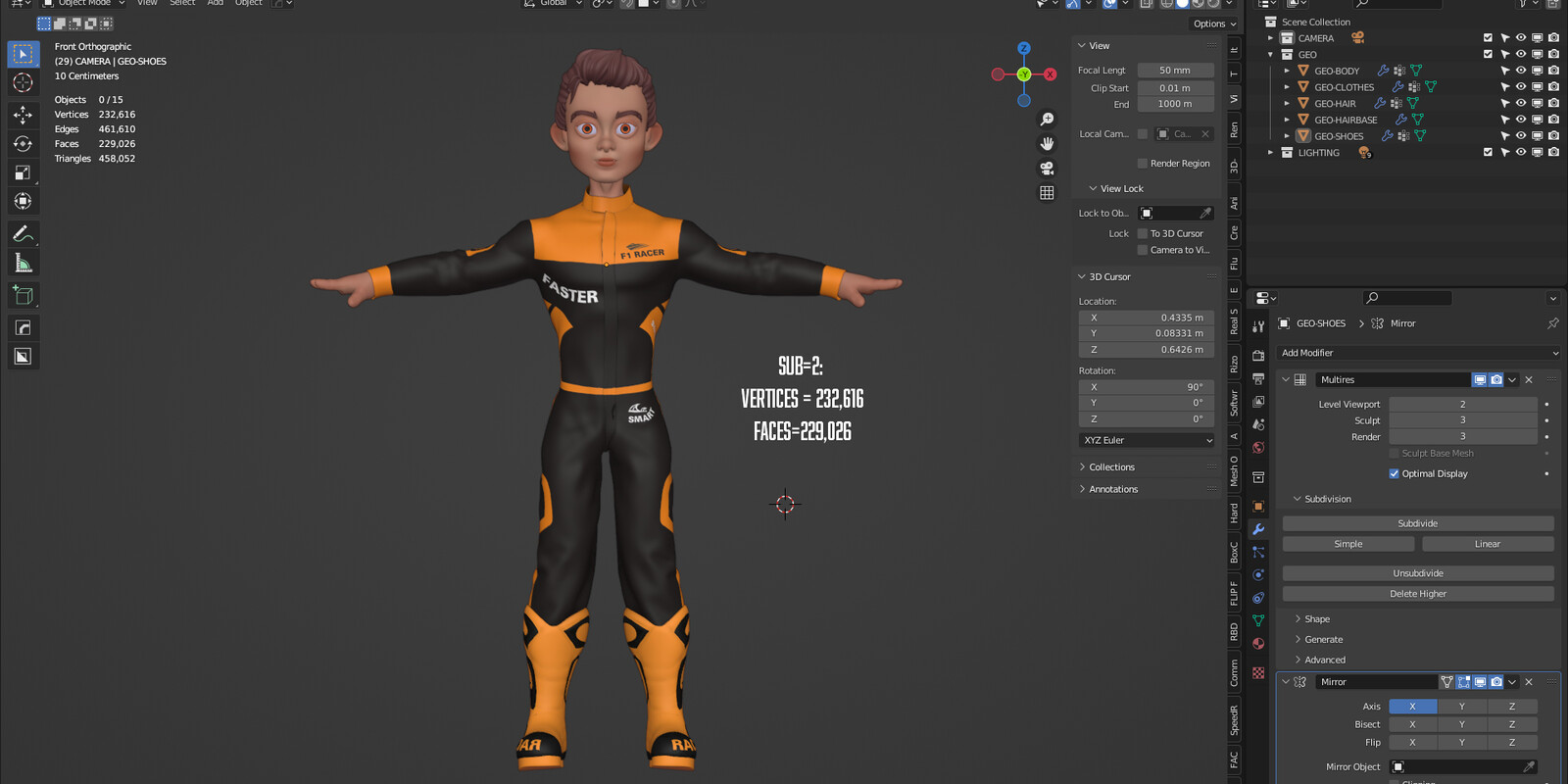
Task: Expand the Shape subpanel
Action: point(1316,619)
